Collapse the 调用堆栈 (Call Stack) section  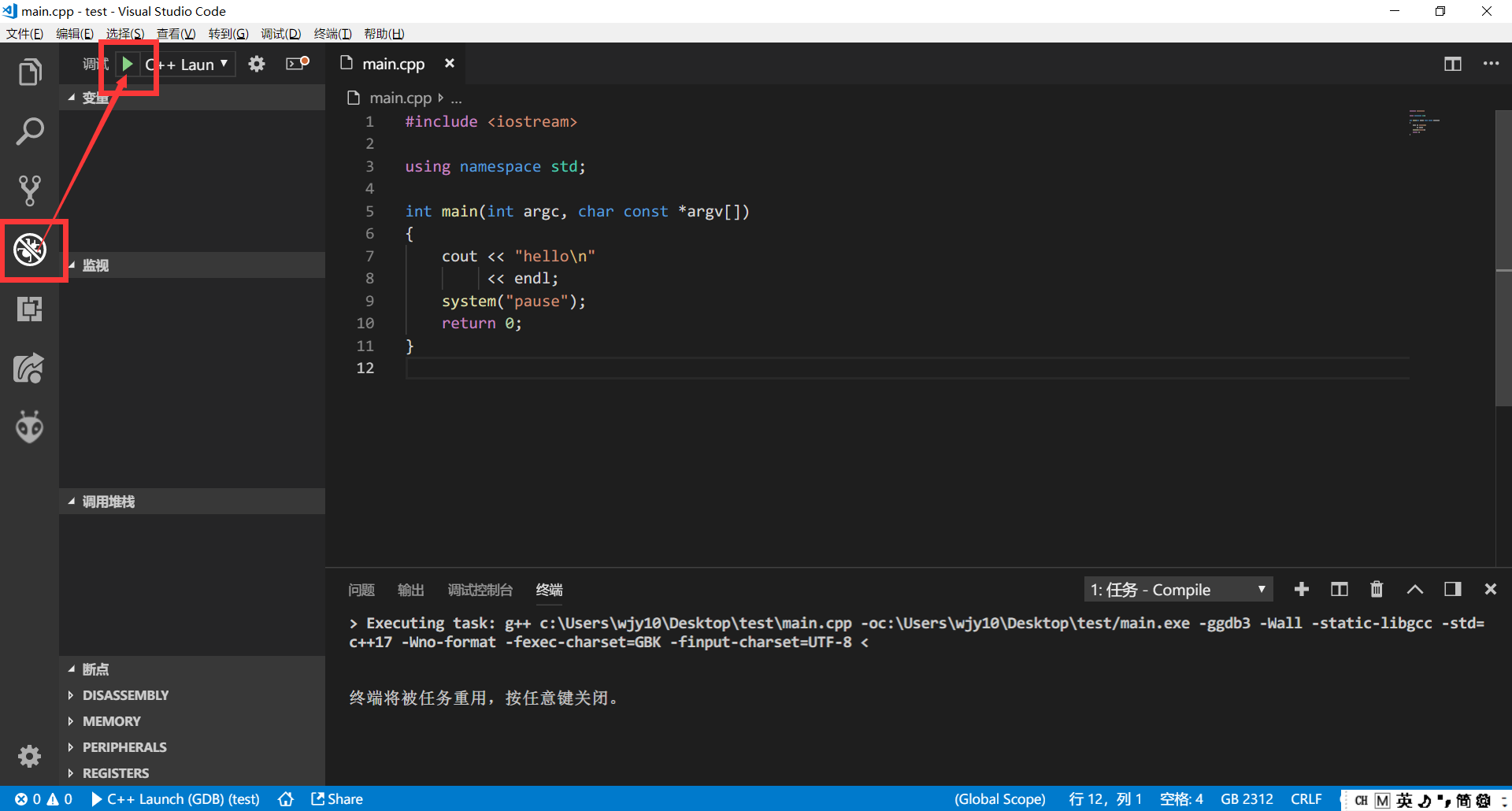191,502
